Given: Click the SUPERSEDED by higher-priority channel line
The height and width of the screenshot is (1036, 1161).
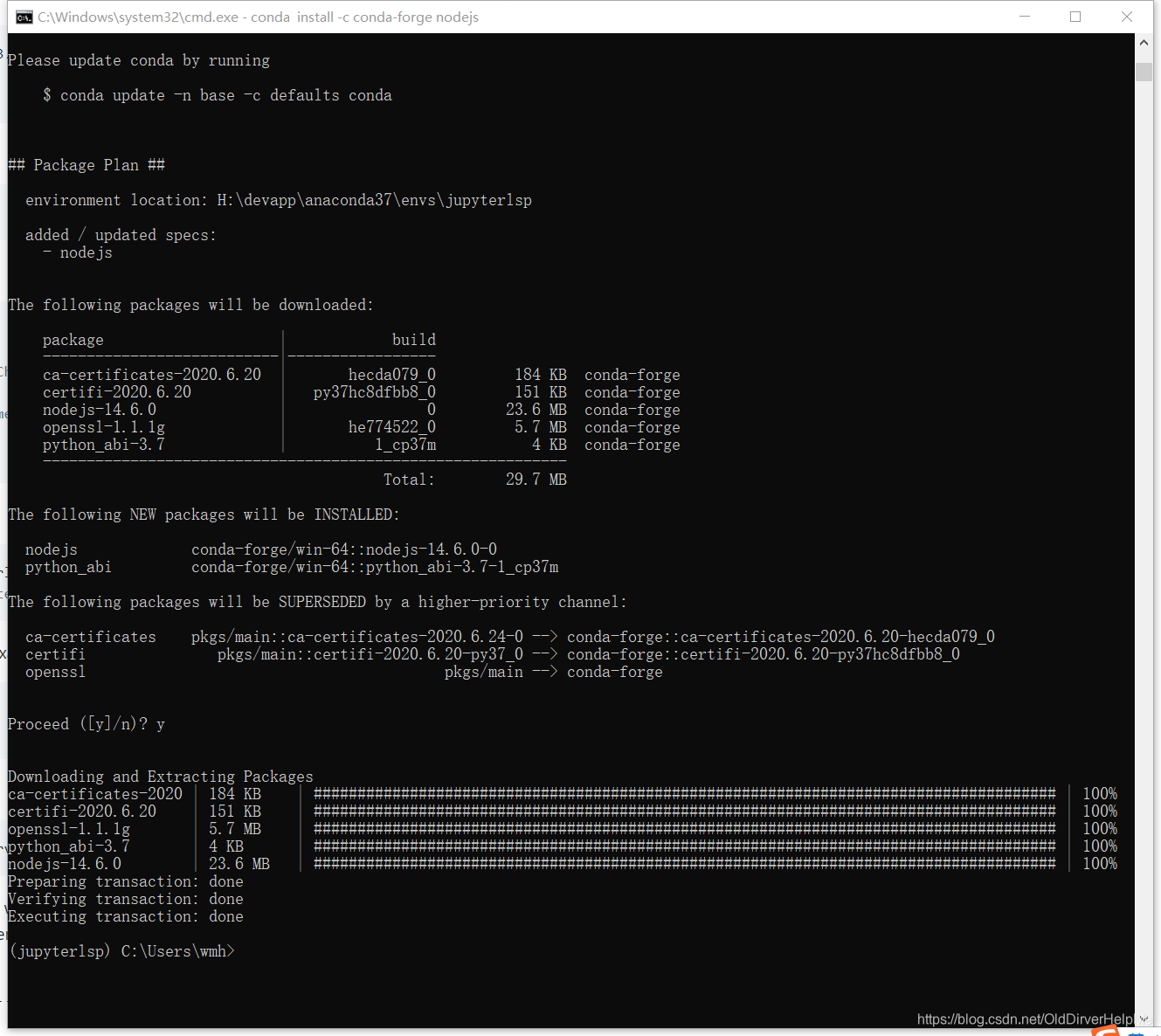Looking at the screenshot, I should tap(317, 602).
